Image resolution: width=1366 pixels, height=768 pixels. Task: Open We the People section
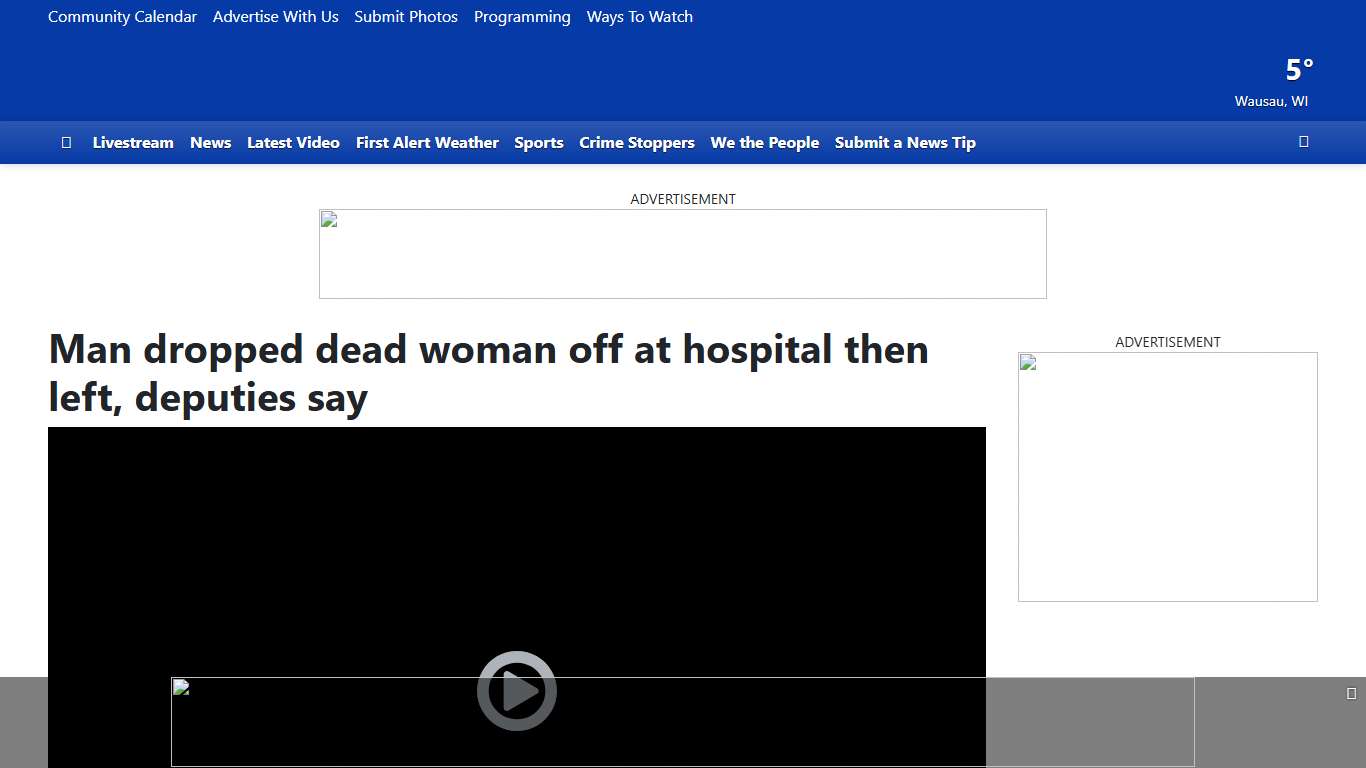tap(764, 143)
